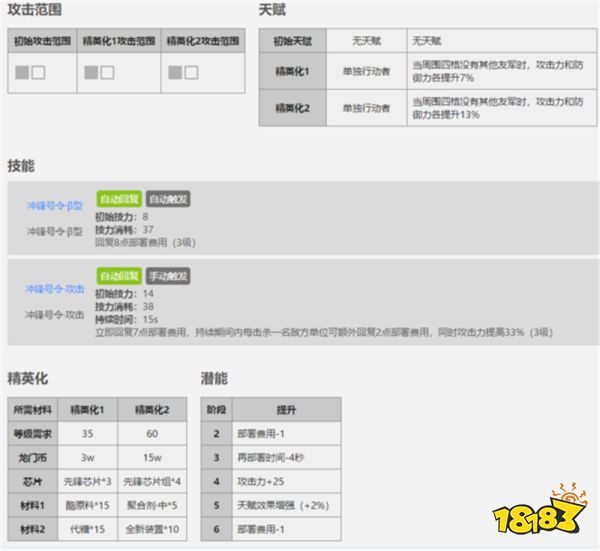
Task: Click the 单独行动者 talent name in the 精英化2 row
Action: (366, 108)
